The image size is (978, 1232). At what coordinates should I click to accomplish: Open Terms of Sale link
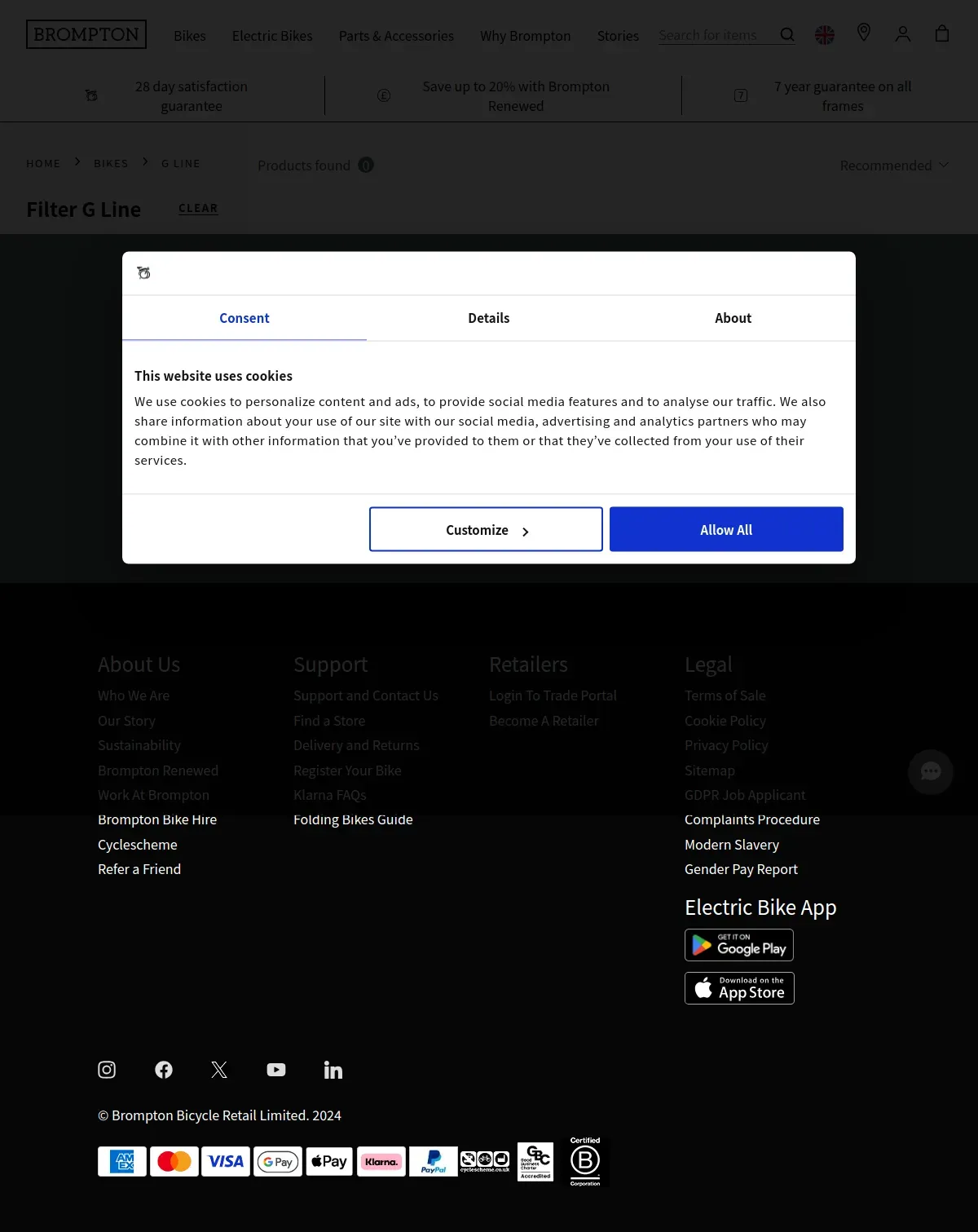coord(725,695)
